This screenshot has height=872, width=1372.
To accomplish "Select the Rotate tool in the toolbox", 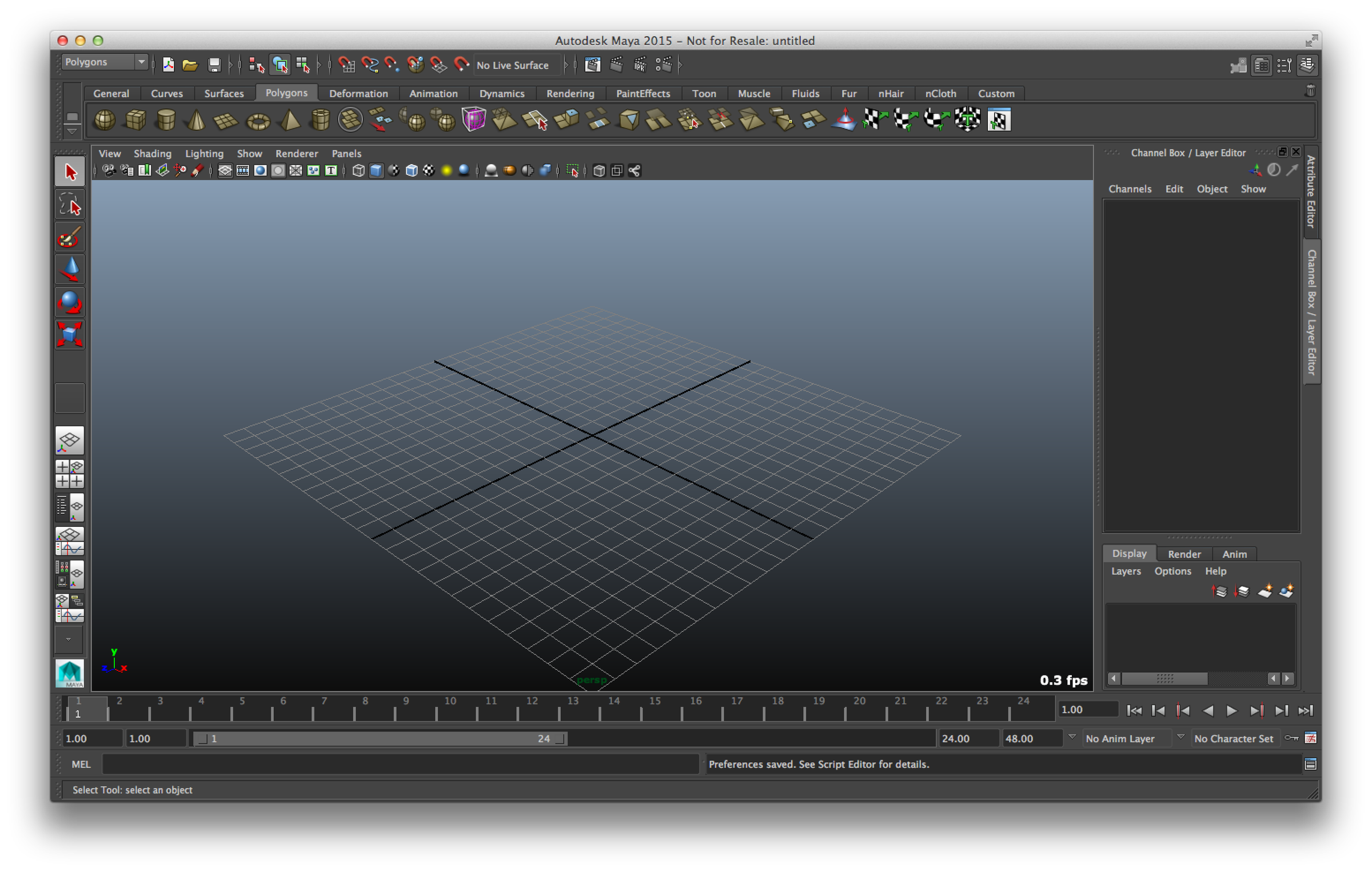I will click(70, 302).
